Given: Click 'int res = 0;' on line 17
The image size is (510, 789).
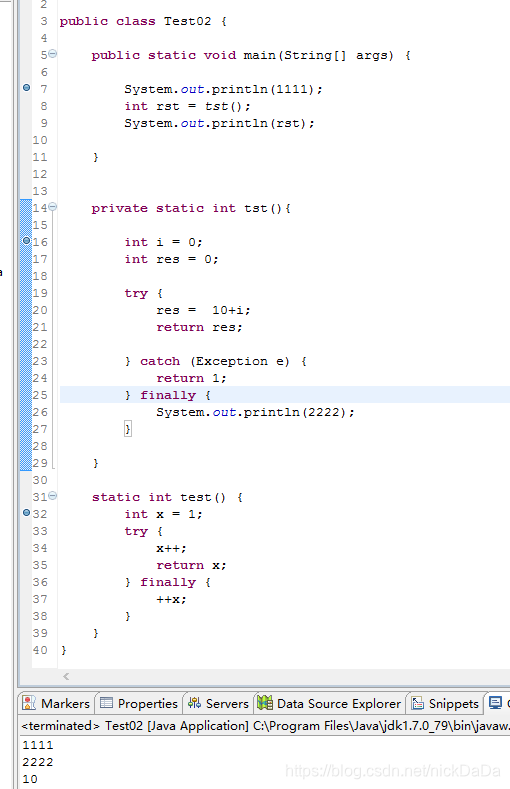Looking at the screenshot, I should pos(172,259).
